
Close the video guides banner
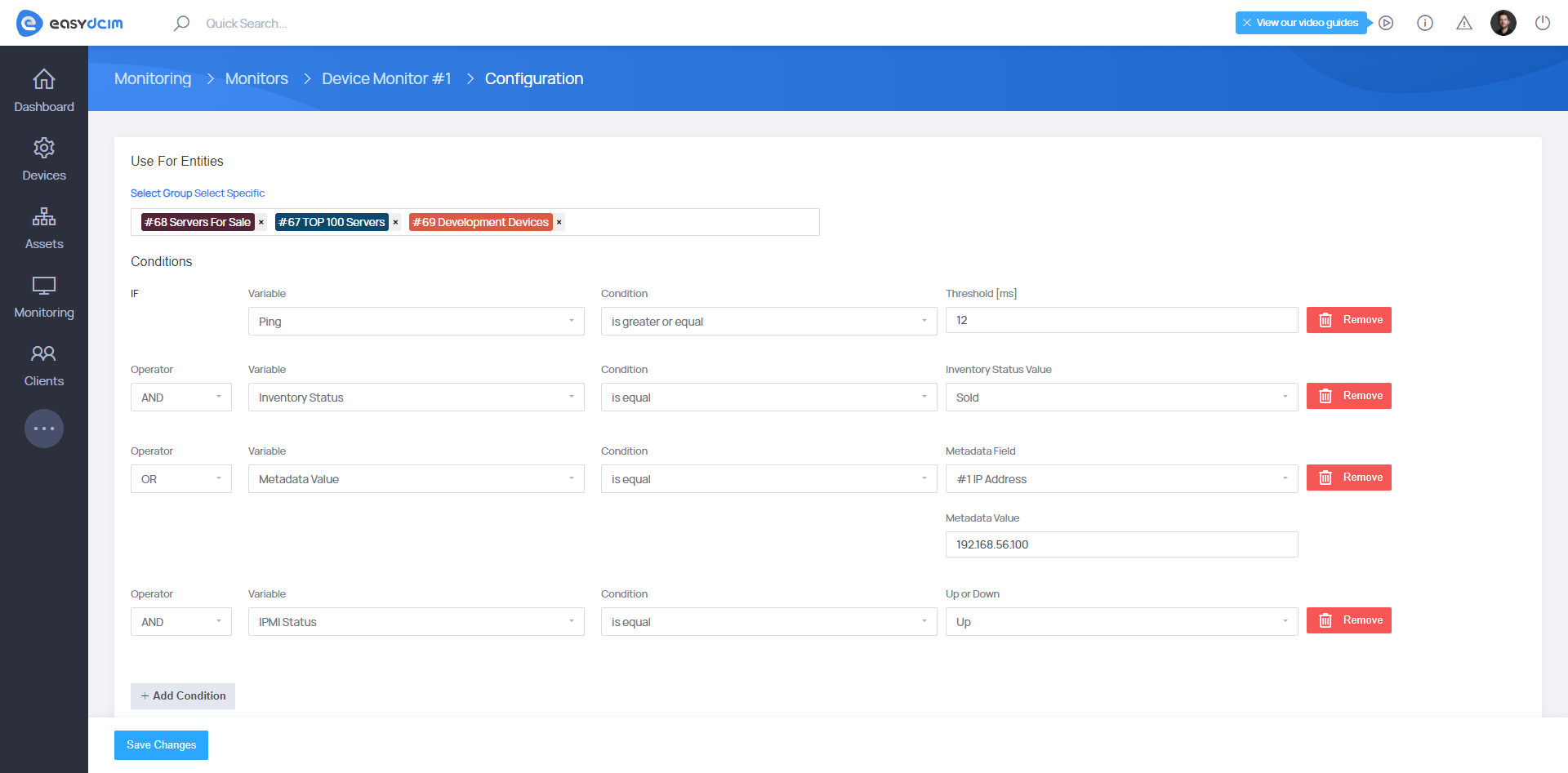click(x=1247, y=23)
